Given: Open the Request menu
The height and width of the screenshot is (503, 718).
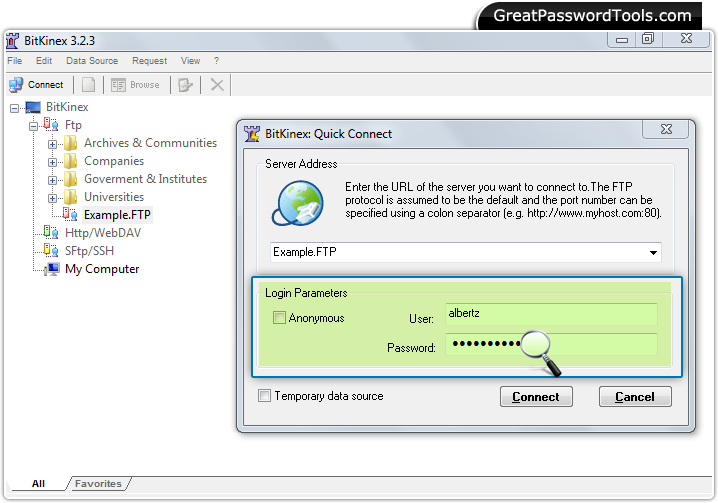Looking at the screenshot, I should [x=149, y=60].
